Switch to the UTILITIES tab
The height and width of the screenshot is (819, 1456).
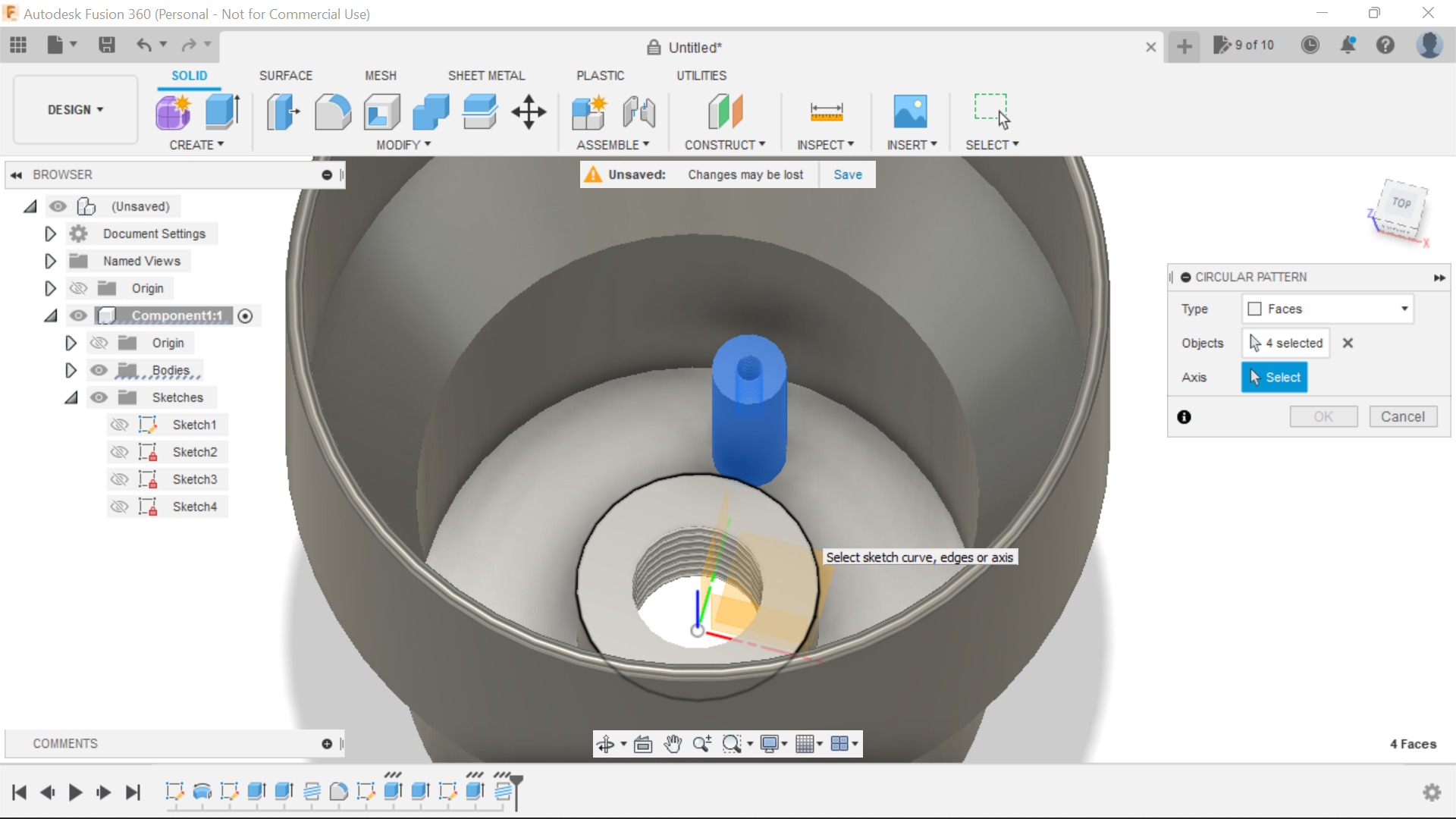coord(701,76)
